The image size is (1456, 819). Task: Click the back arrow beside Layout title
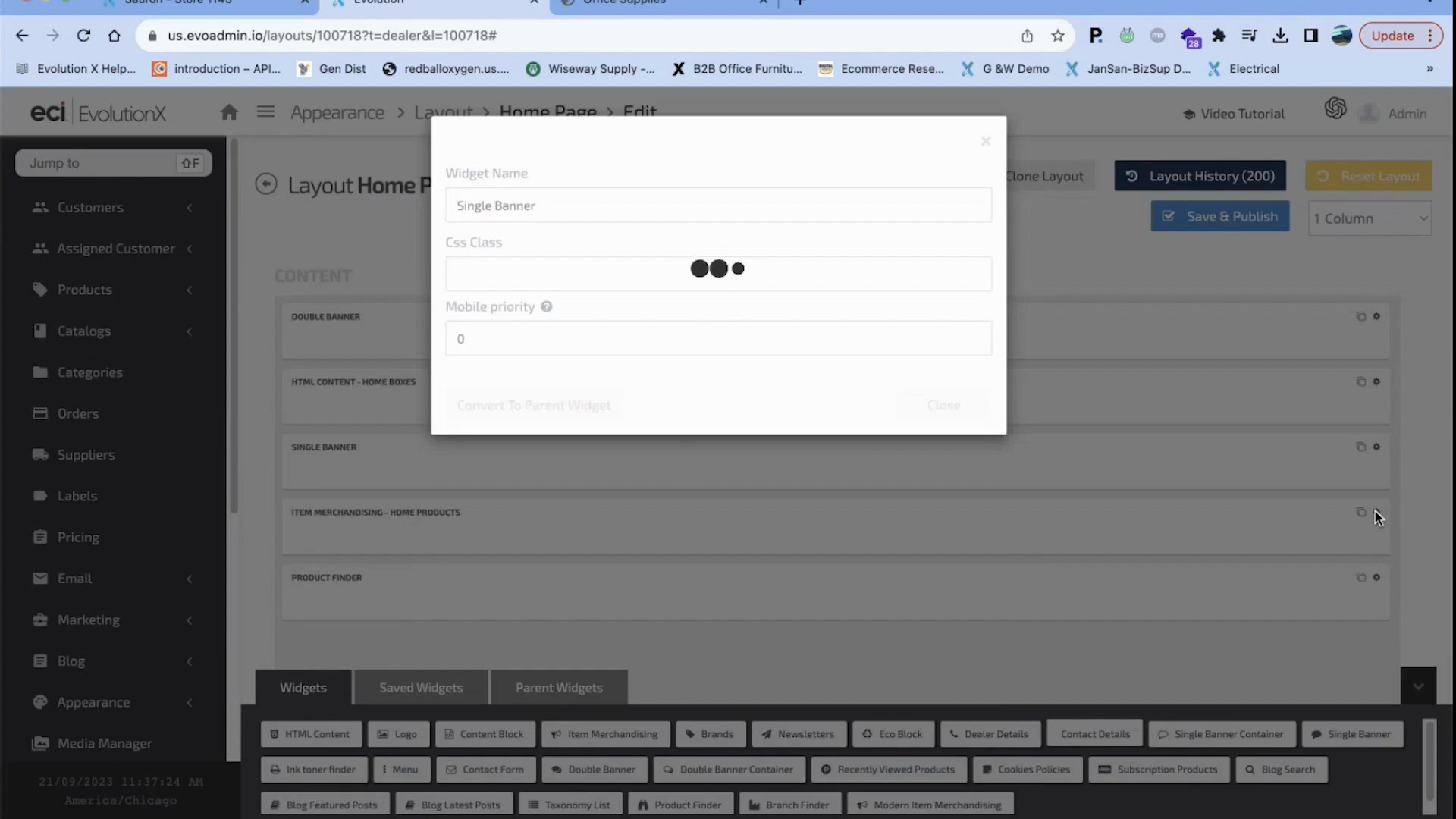pyautogui.click(x=266, y=184)
